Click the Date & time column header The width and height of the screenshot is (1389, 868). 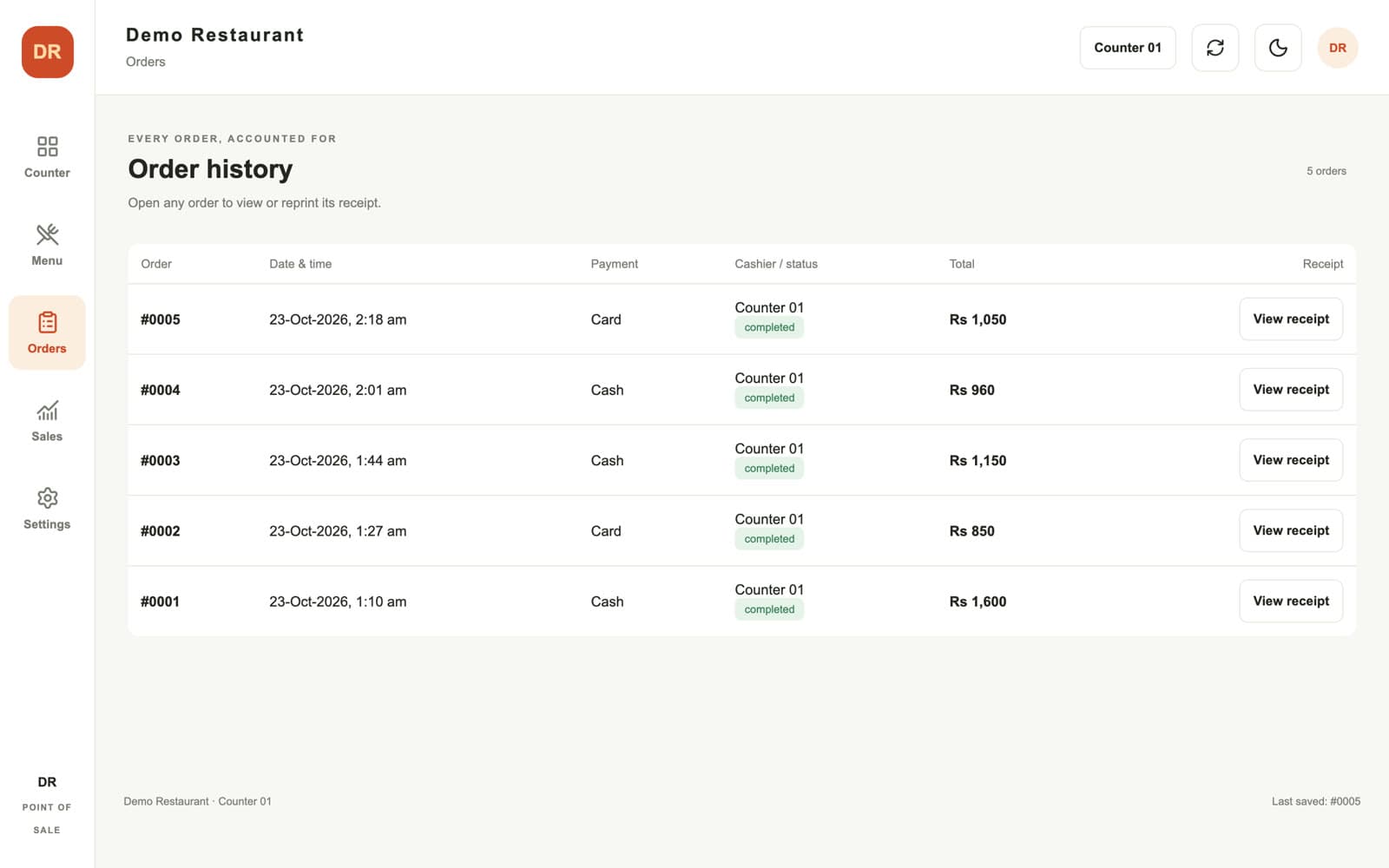(x=300, y=264)
